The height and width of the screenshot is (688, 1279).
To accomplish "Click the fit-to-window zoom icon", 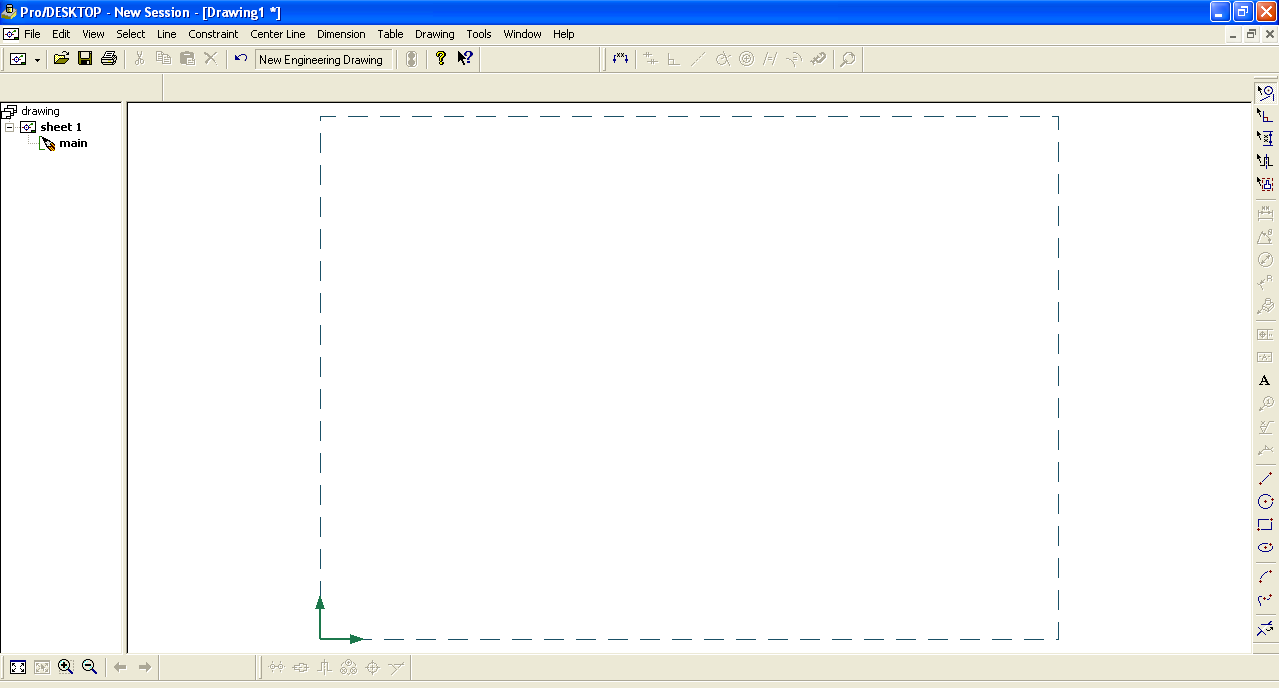I will click(x=17, y=666).
